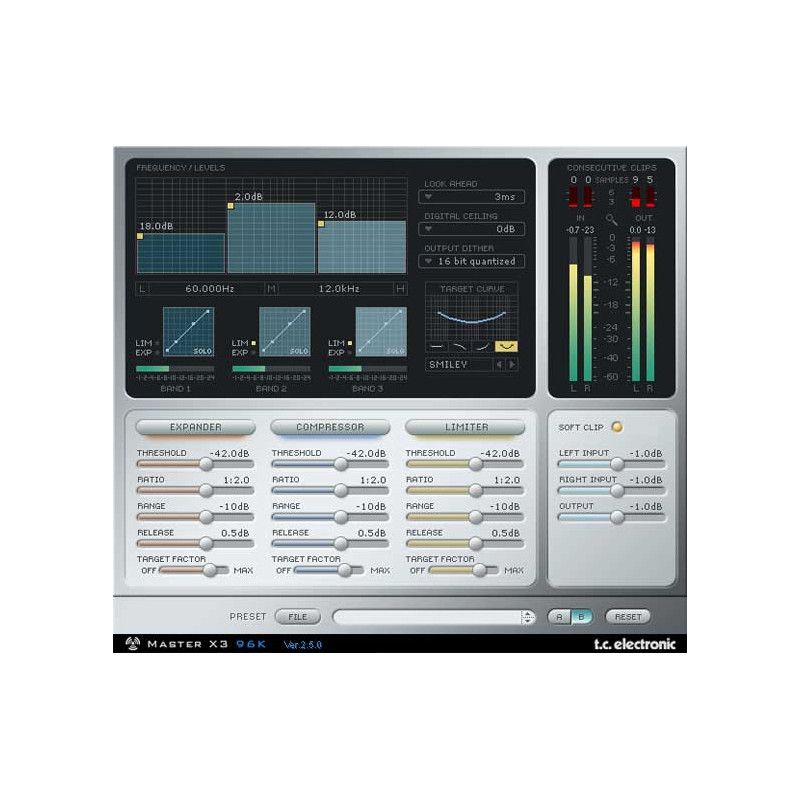Image resolution: width=800 pixels, height=800 pixels.
Task: Select the rising target curve shape icon
Action: (483, 346)
